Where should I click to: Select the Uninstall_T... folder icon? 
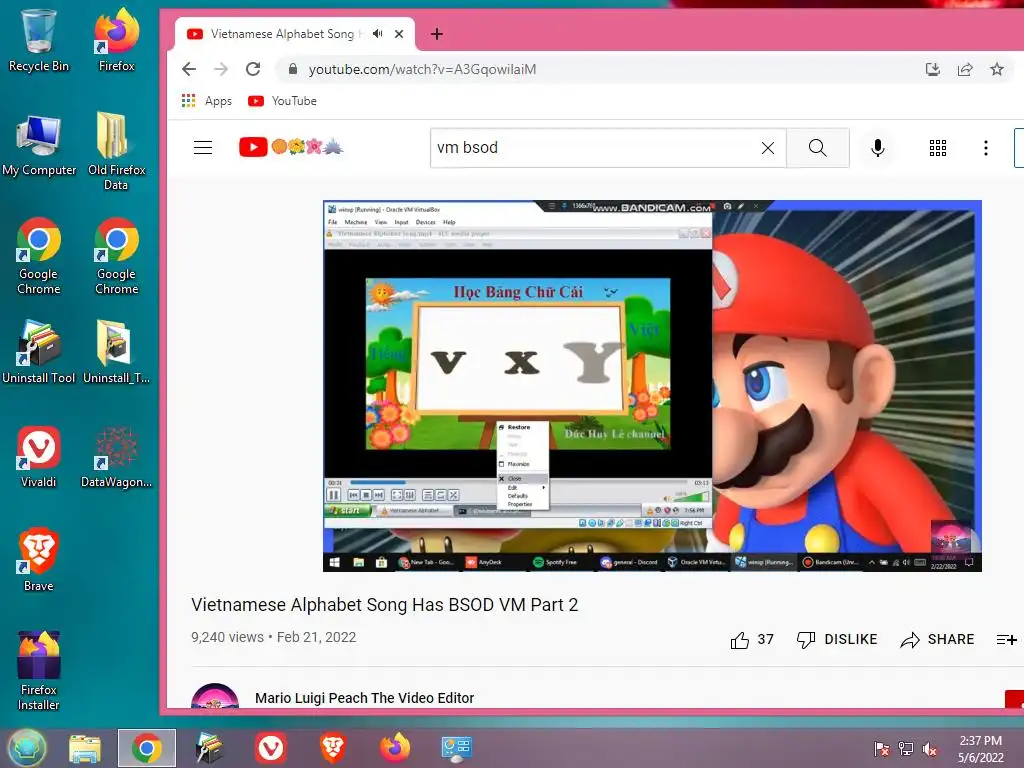116,353
